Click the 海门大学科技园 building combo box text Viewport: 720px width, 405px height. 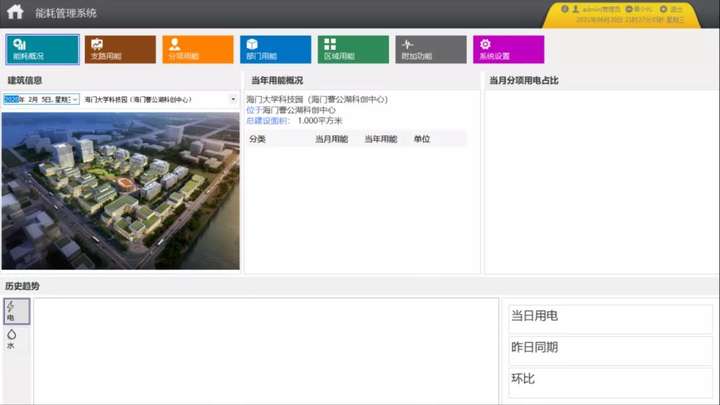[x=138, y=99]
